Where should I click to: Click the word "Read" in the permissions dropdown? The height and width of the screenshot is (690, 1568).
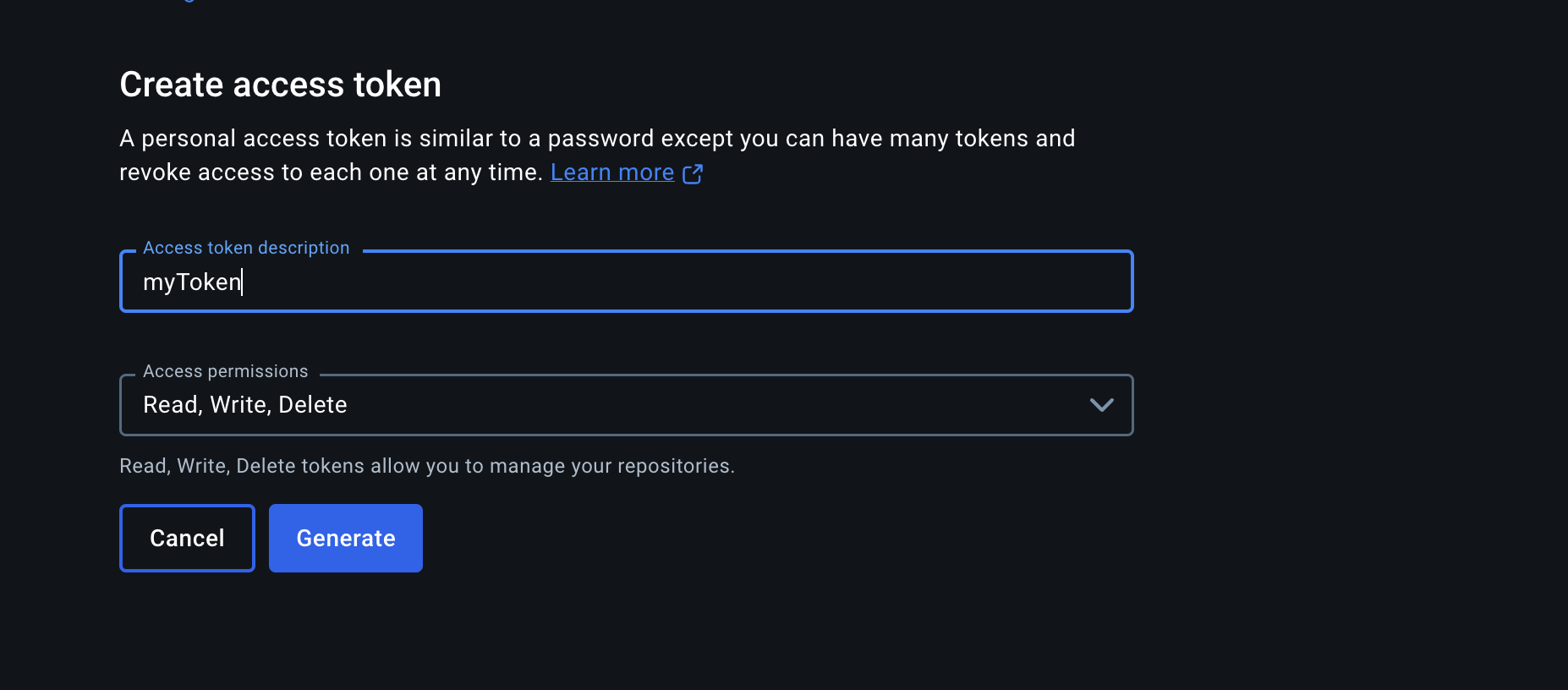[171, 405]
